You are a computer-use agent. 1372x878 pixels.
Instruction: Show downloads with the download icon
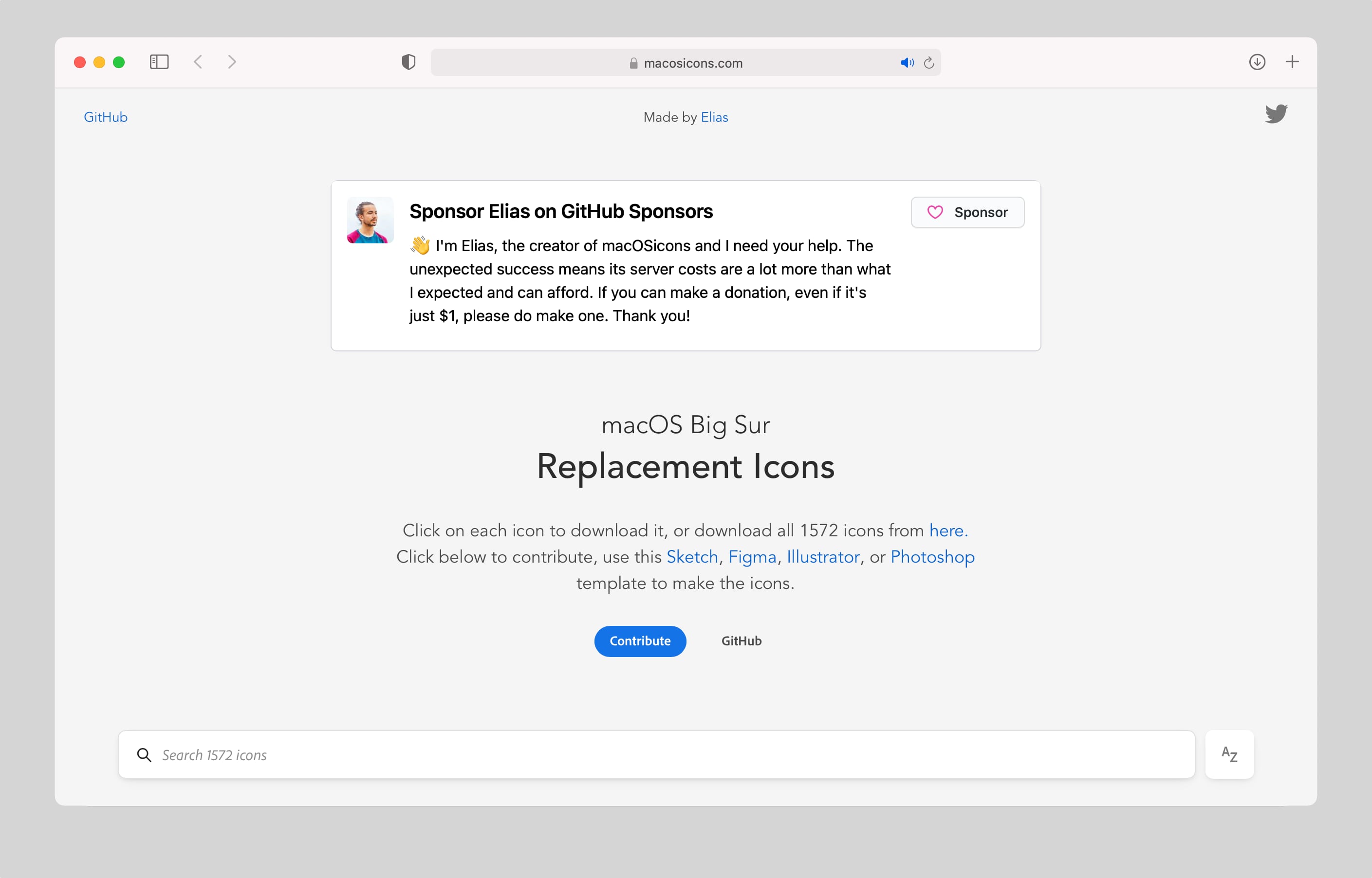(x=1257, y=62)
